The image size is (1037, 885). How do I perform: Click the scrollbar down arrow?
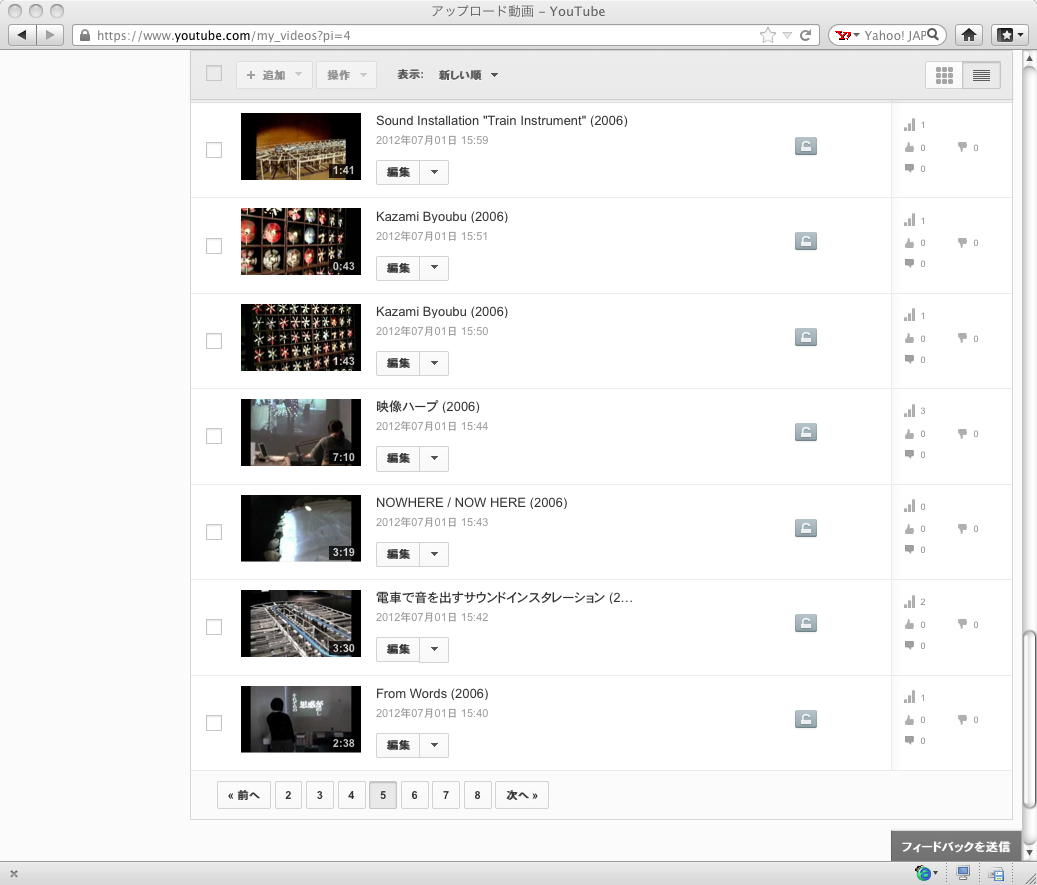(1028, 853)
